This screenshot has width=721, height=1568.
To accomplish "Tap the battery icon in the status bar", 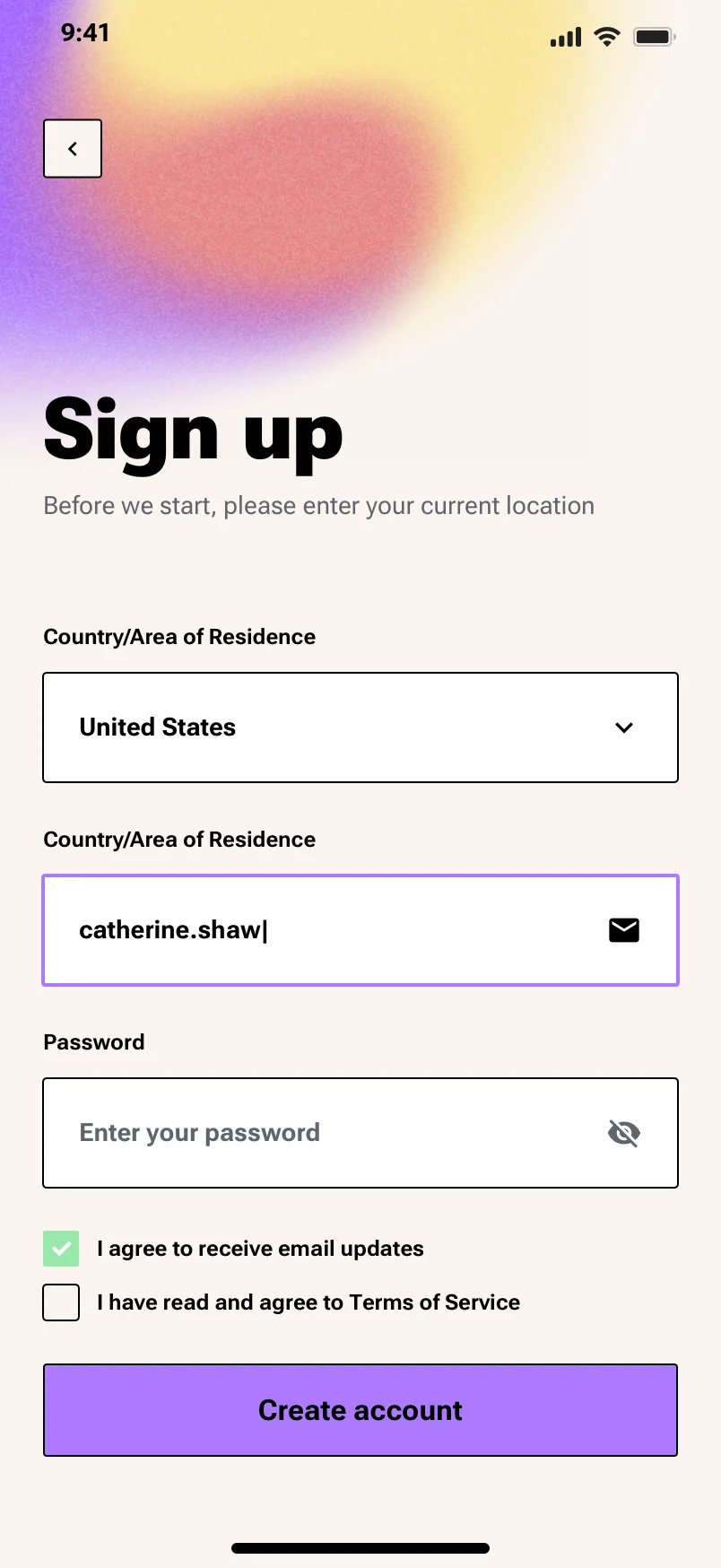I will [x=654, y=36].
